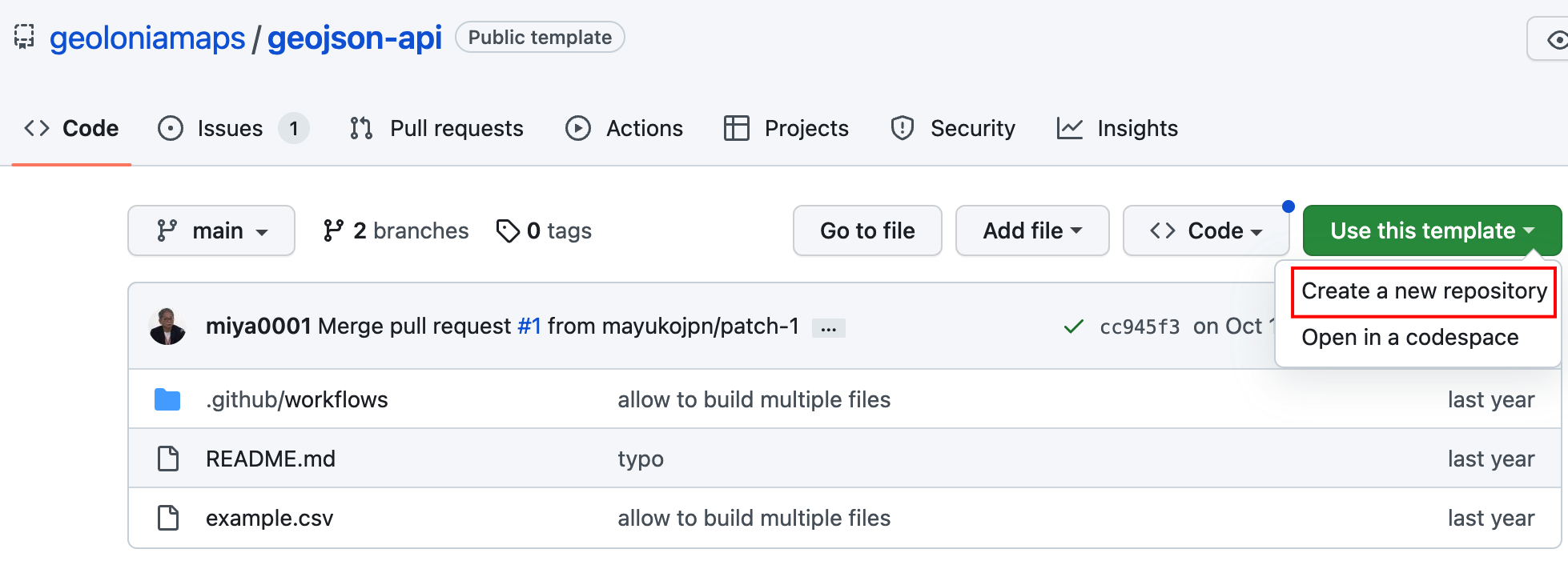Click the repository template icon beside geoloniamaps

pyautogui.click(x=24, y=37)
